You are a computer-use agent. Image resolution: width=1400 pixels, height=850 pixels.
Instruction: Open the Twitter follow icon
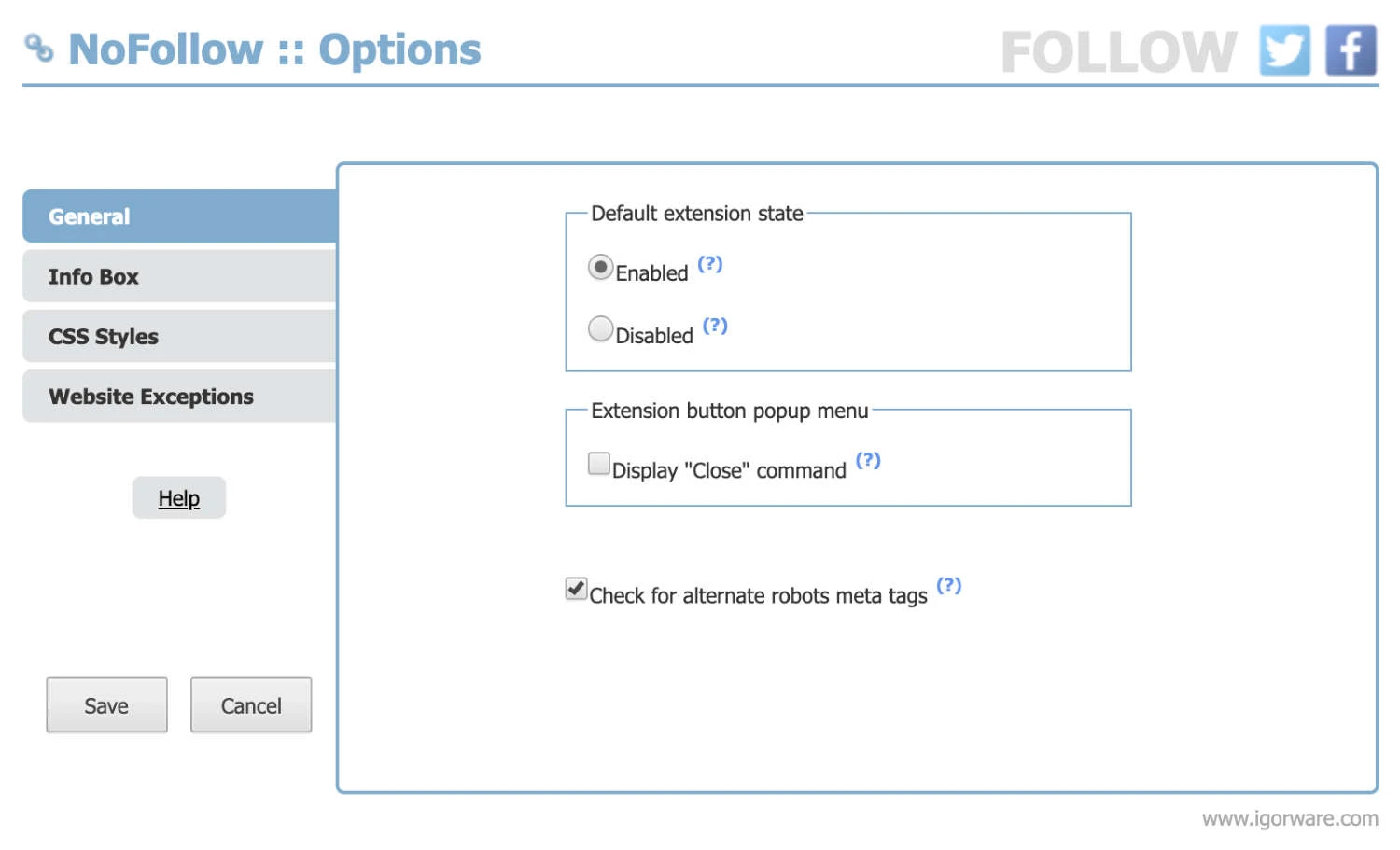point(1283,49)
